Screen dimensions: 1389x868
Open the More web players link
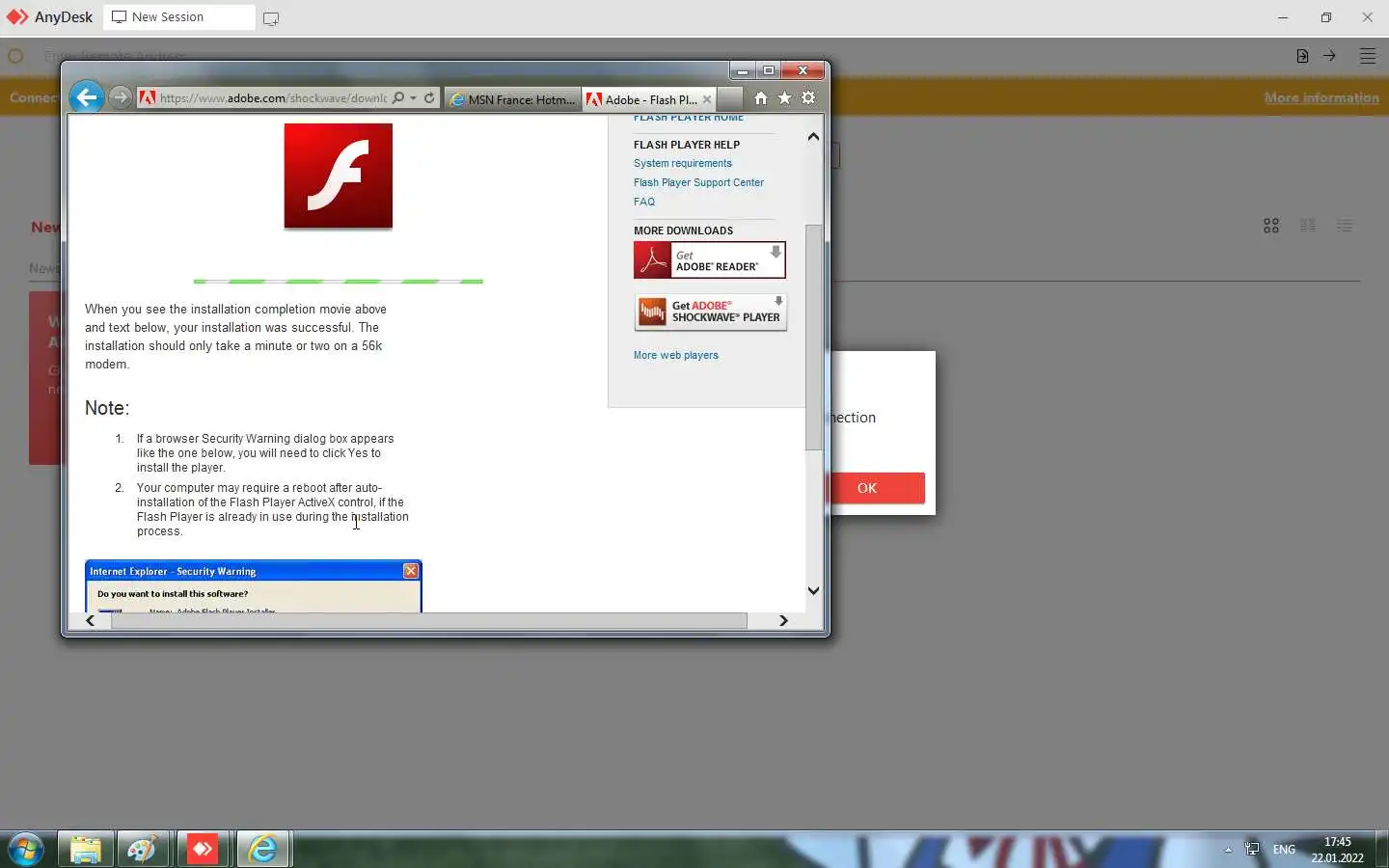pyautogui.click(x=675, y=355)
